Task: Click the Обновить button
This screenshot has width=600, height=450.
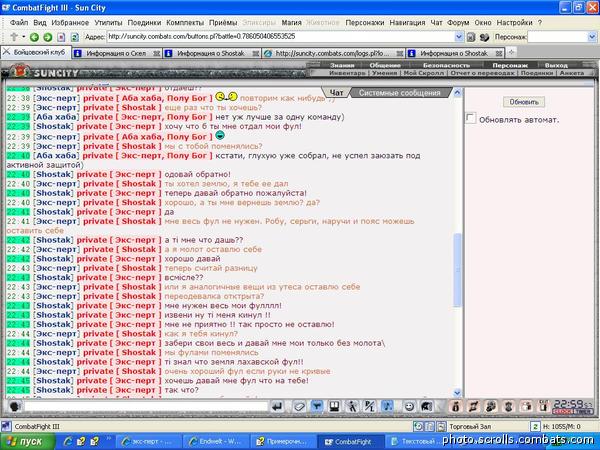Action: pos(524,102)
